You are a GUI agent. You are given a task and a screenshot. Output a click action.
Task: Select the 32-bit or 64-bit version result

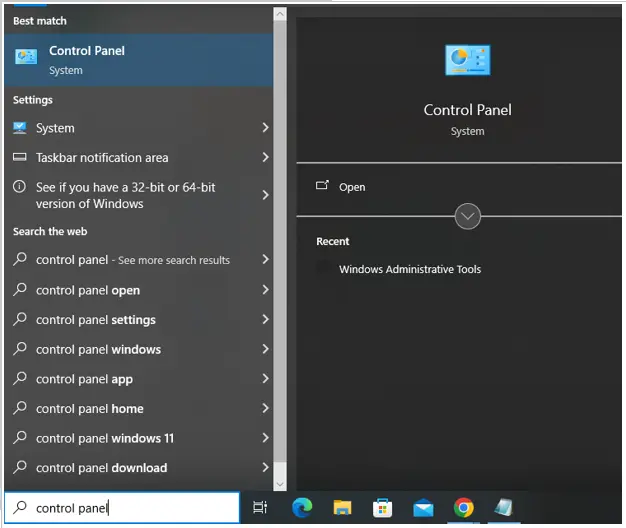139,195
